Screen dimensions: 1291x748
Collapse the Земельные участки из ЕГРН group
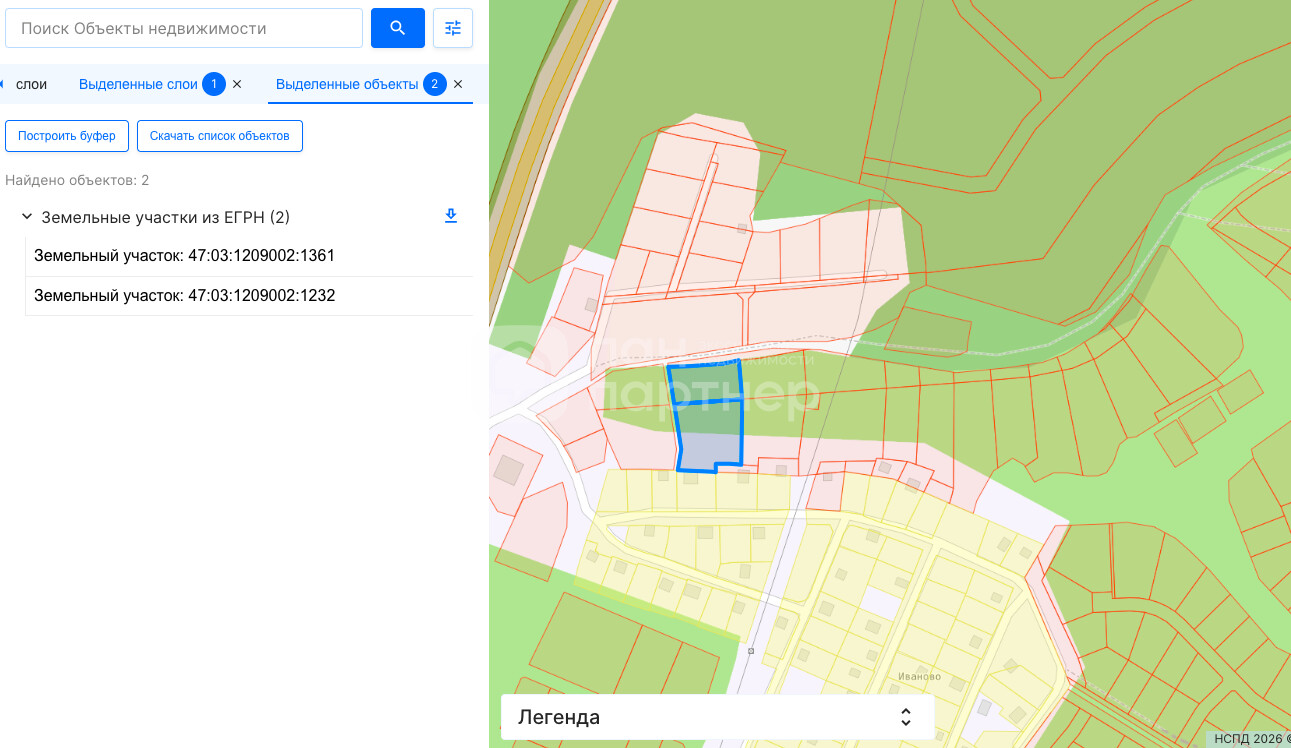[27, 217]
